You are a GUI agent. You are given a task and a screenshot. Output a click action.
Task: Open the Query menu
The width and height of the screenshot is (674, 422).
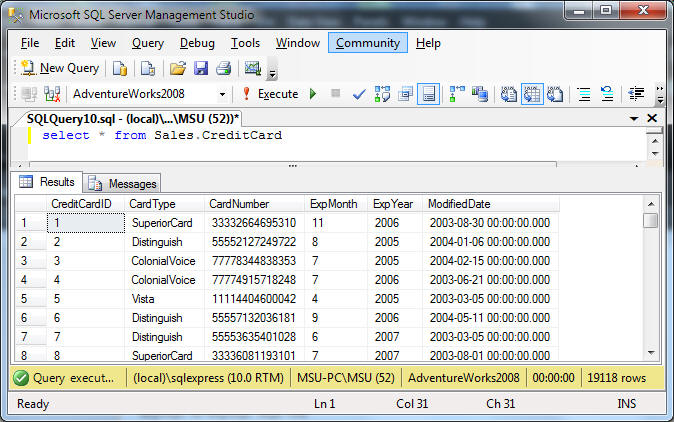click(148, 43)
